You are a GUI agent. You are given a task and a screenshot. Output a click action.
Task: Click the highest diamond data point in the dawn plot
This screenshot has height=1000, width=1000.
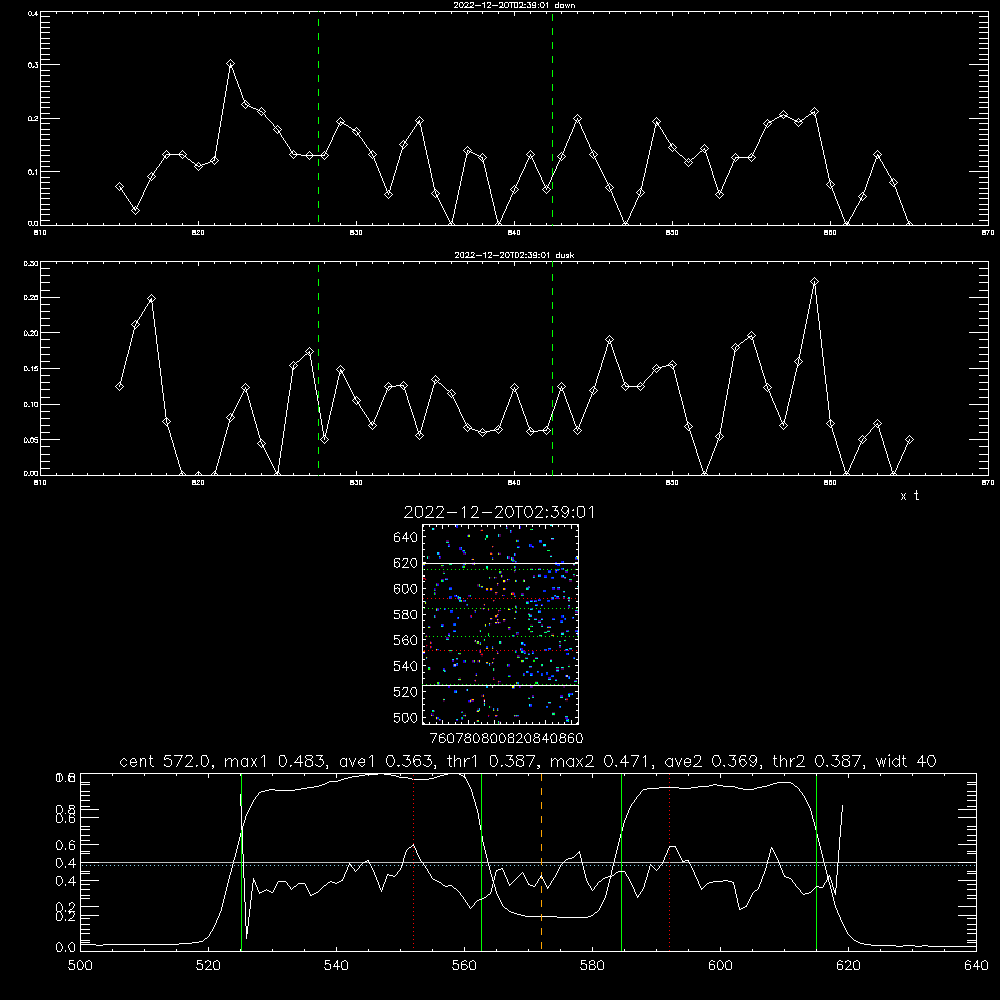[230, 64]
